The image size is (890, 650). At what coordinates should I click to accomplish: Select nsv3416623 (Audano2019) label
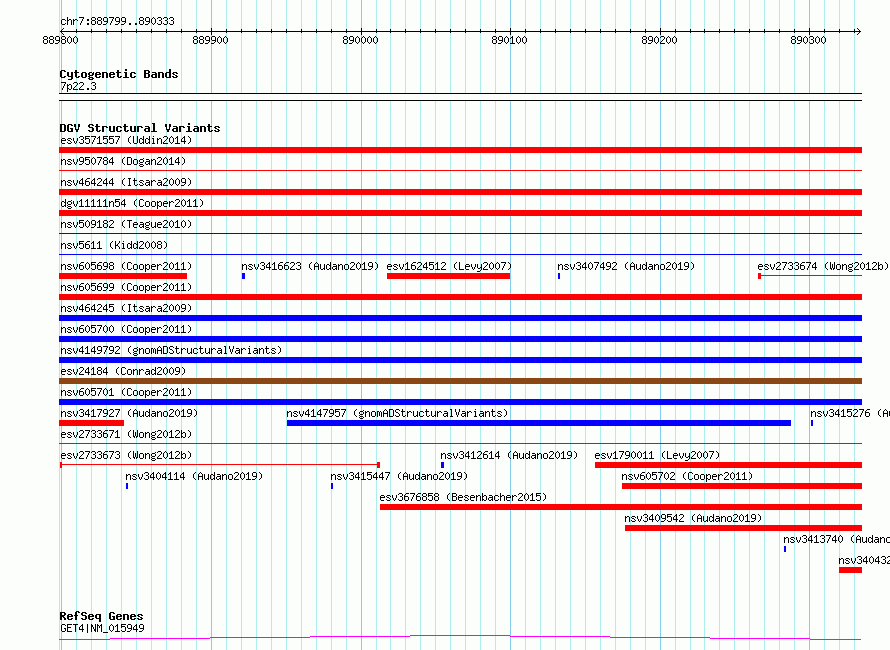(310, 266)
